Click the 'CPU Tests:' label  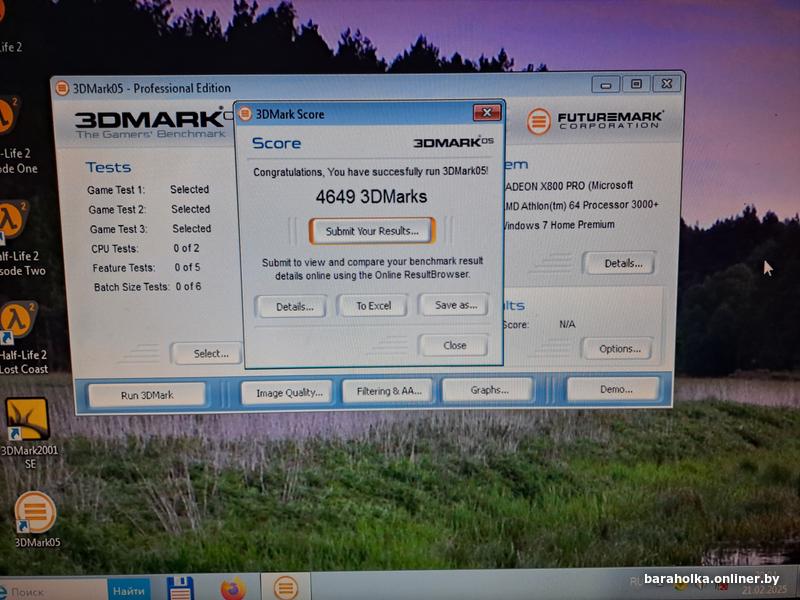tap(115, 248)
